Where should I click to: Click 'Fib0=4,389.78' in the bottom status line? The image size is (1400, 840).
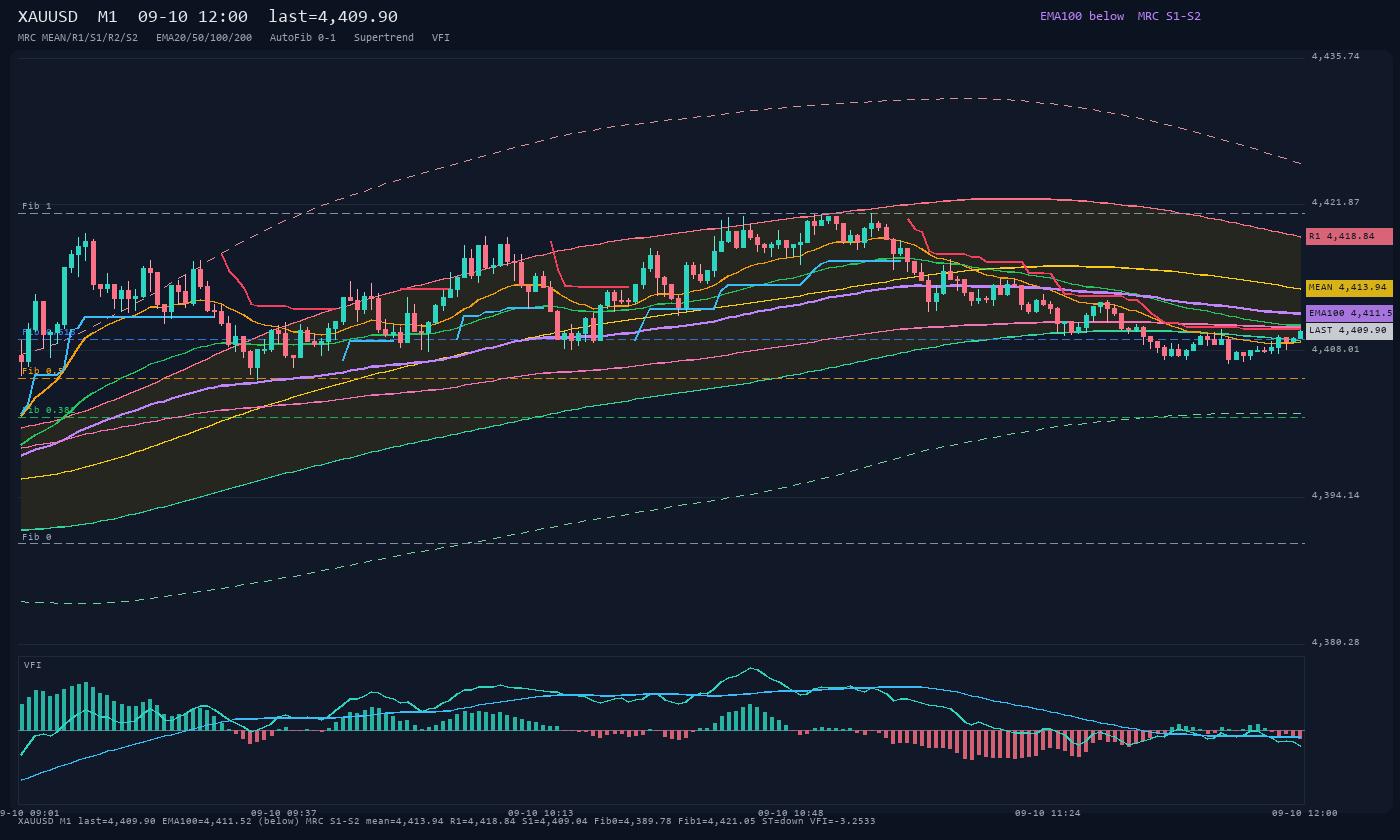(634, 821)
